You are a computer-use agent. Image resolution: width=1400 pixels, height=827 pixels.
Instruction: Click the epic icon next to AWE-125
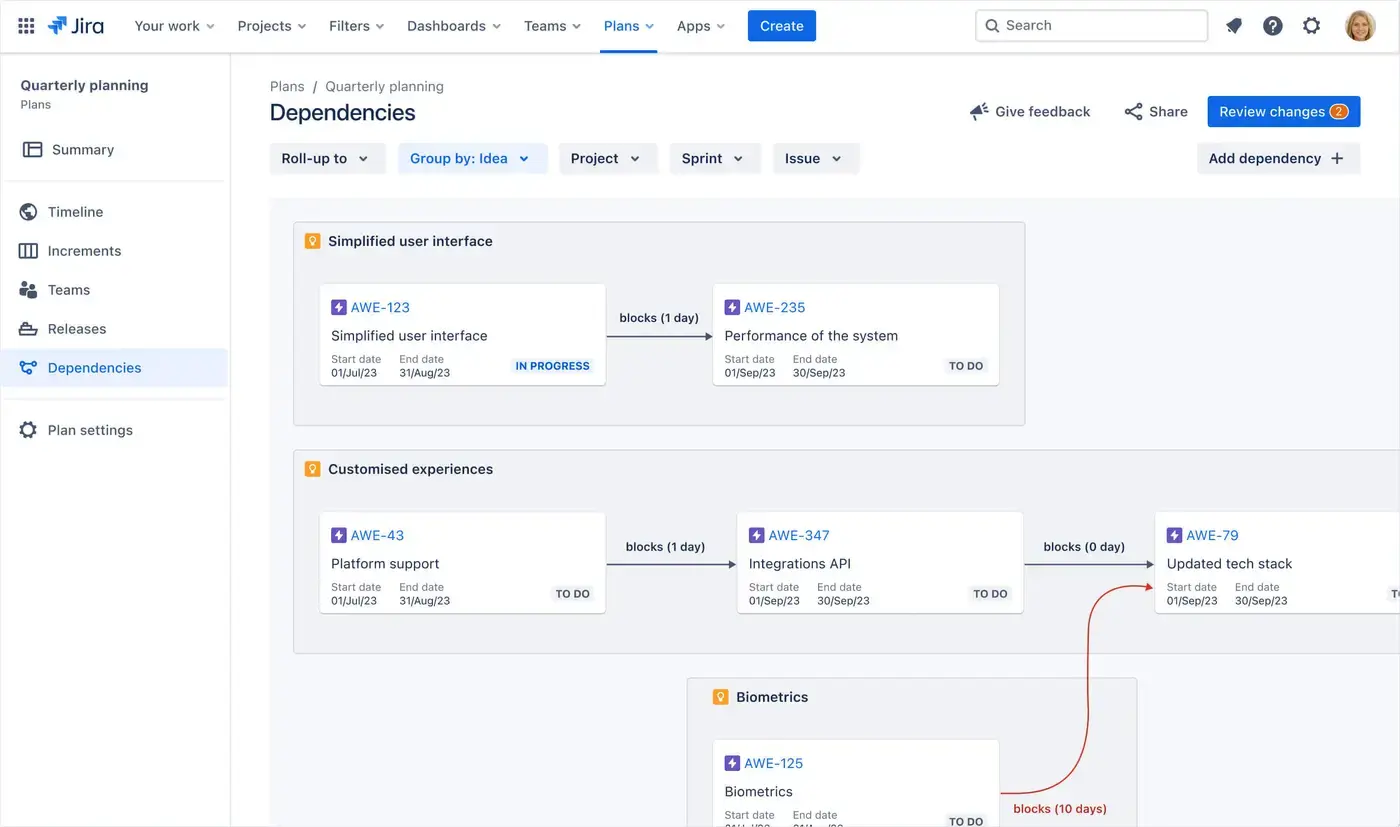(732, 764)
